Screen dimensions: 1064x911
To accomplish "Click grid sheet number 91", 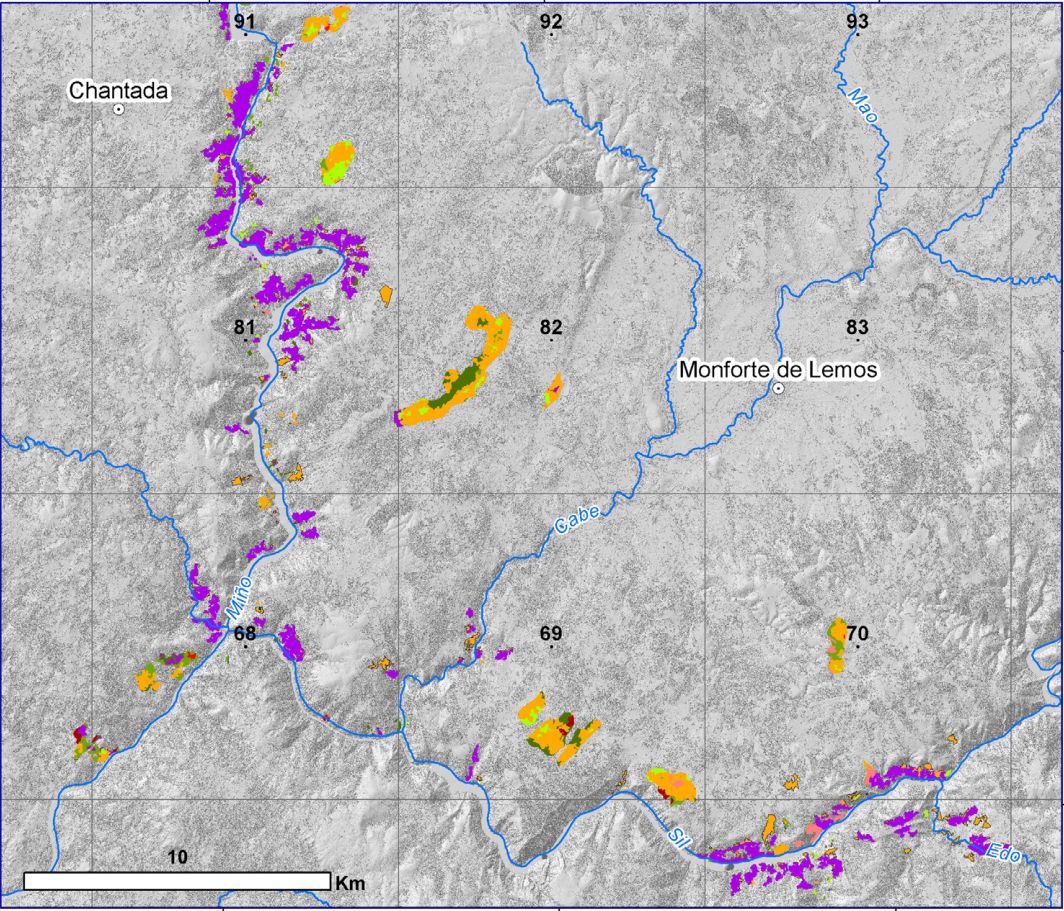I will click(x=244, y=21).
